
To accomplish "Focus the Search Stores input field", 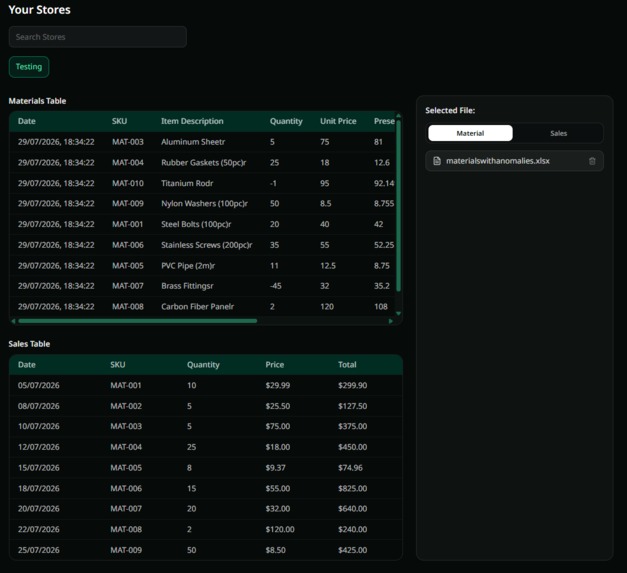I will click(98, 37).
